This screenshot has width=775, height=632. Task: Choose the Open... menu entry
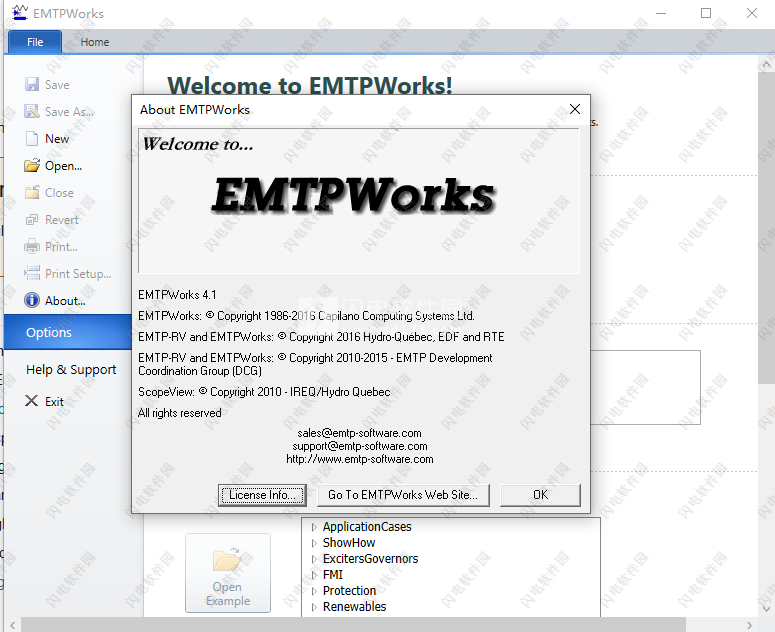pos(63,166)
